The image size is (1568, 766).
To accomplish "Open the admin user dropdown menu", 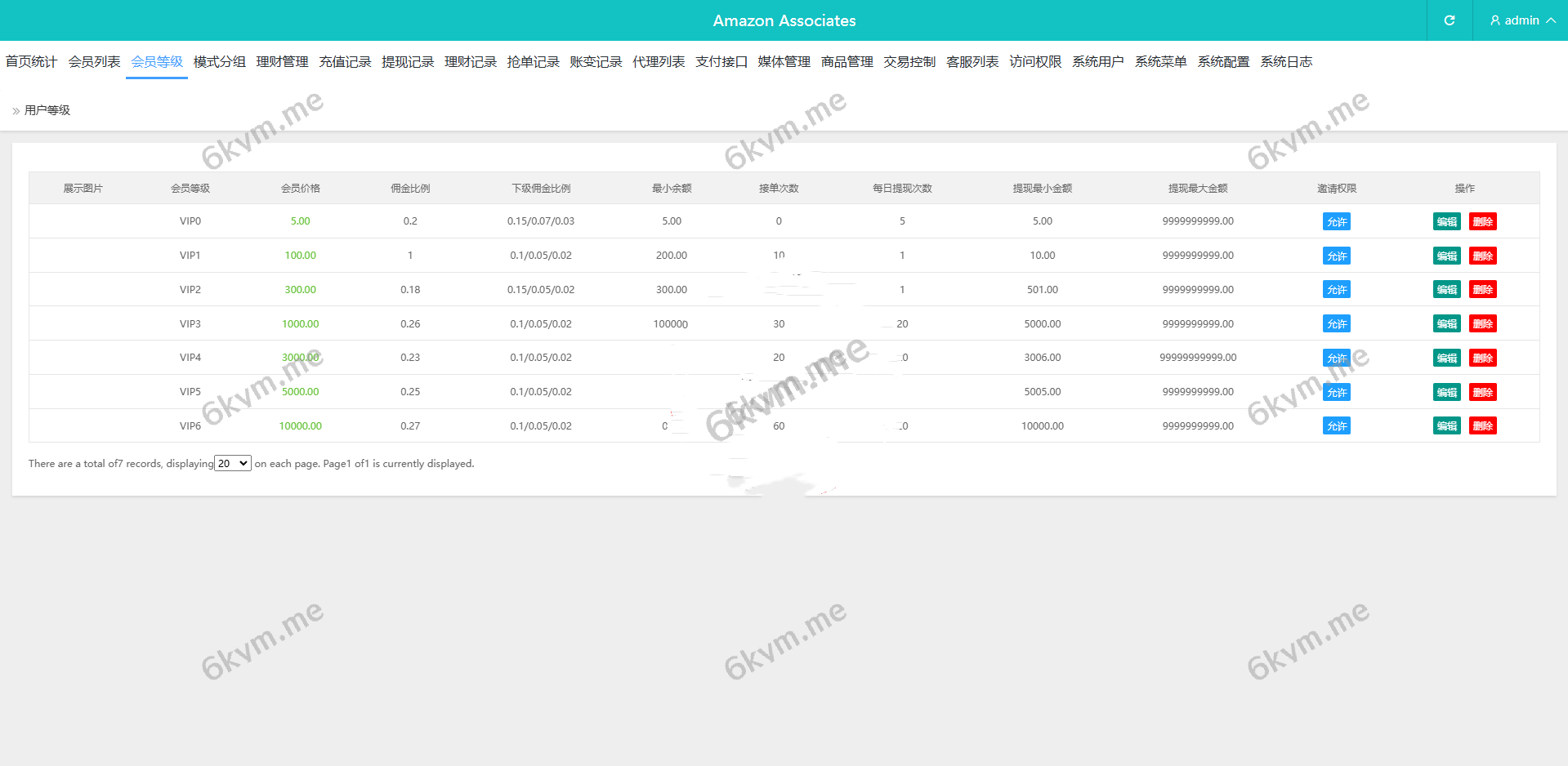I will [x=1521, y=20].
